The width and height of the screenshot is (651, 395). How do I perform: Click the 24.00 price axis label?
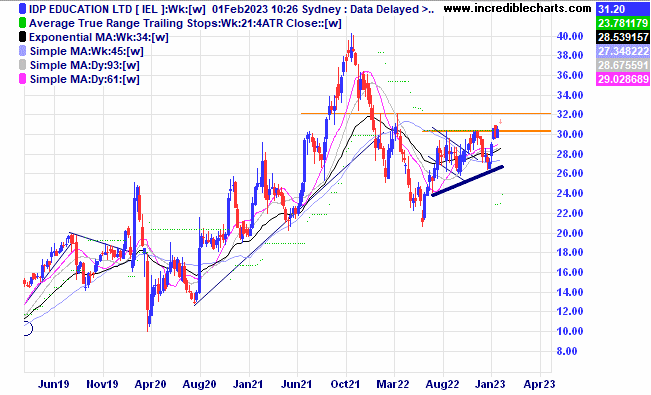pos(570,193)
